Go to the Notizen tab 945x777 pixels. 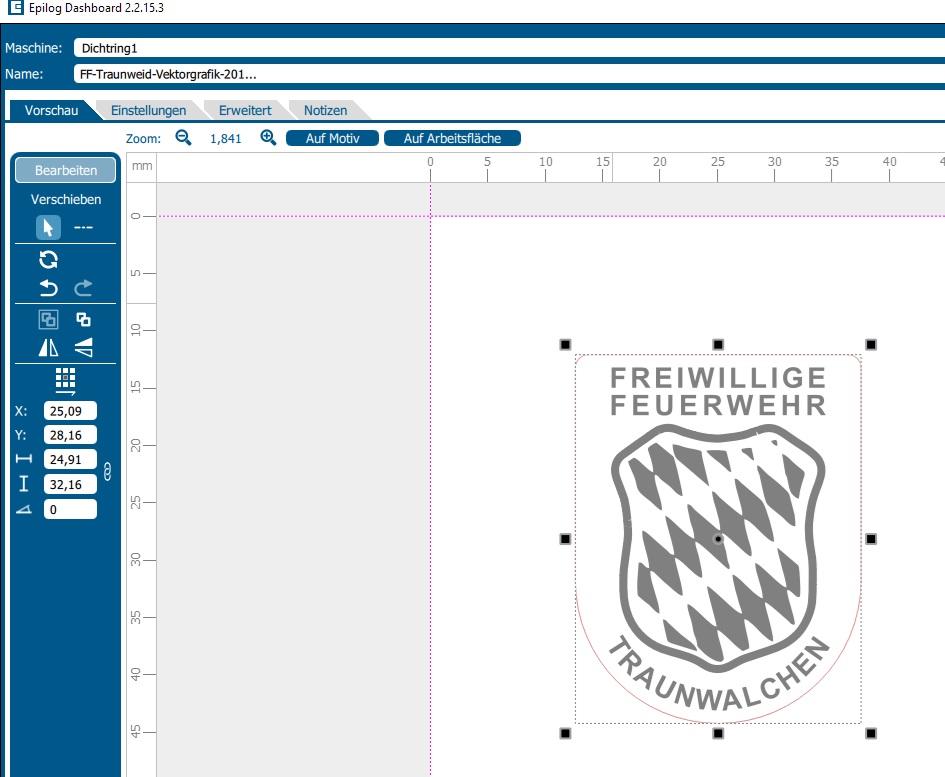click(325, 110)
